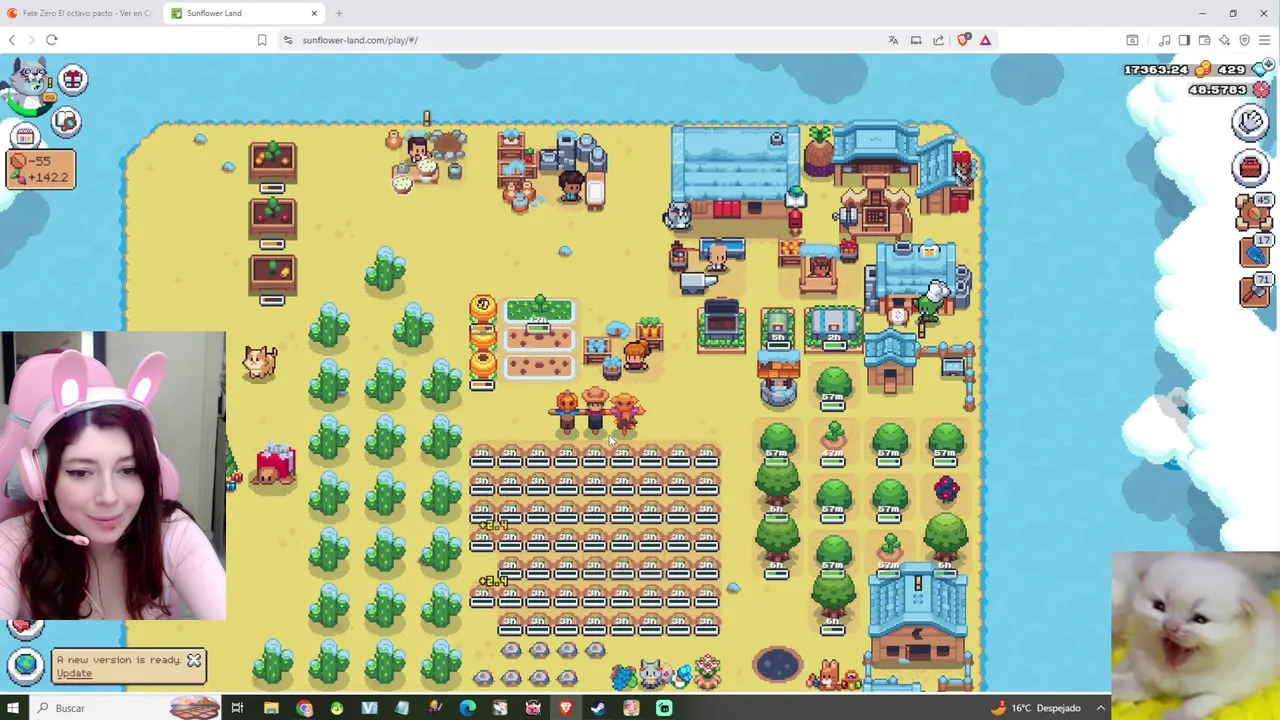Bookmark this page
This screenshot has width=1280, height=720.
tap(261, 40)
